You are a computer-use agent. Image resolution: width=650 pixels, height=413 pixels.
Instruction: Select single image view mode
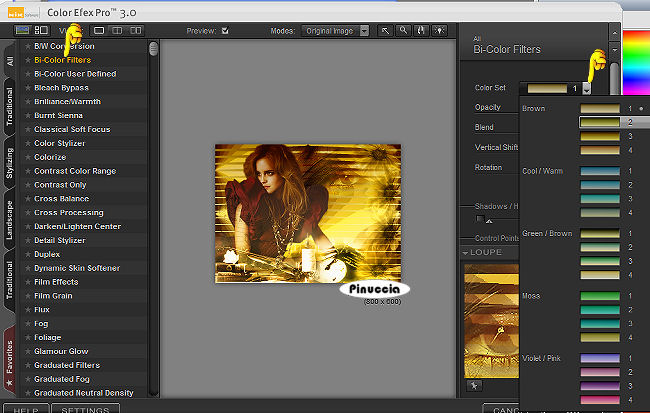click(x=99, y=30)
